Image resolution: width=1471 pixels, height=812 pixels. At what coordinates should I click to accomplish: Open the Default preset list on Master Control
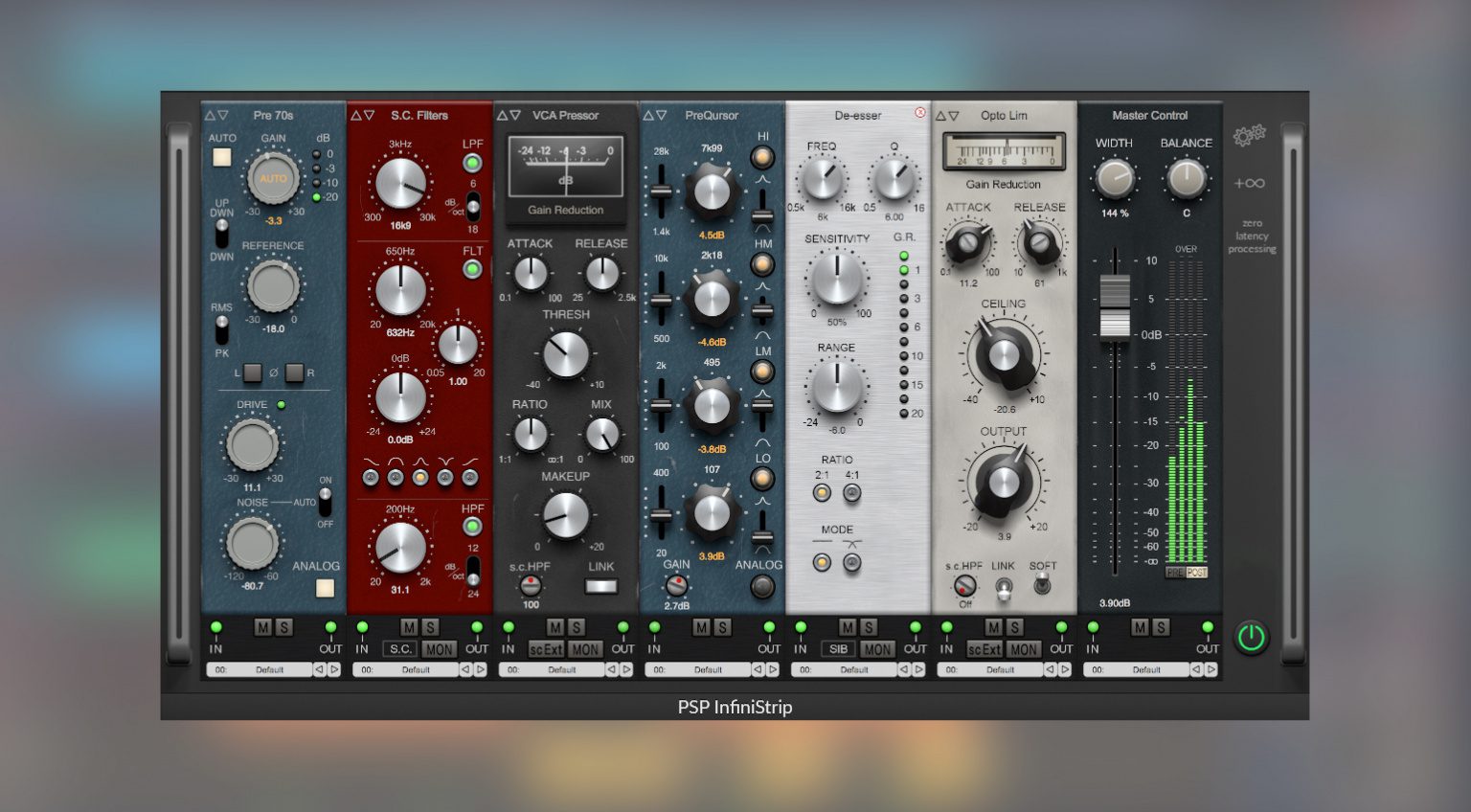pos(1145,669)
